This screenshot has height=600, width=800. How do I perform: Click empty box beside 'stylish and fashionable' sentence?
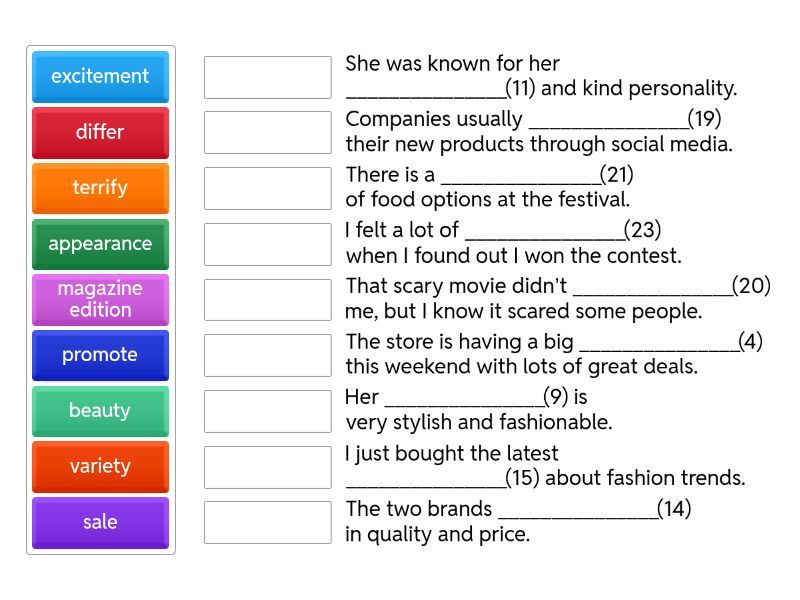tap(267, 411)
